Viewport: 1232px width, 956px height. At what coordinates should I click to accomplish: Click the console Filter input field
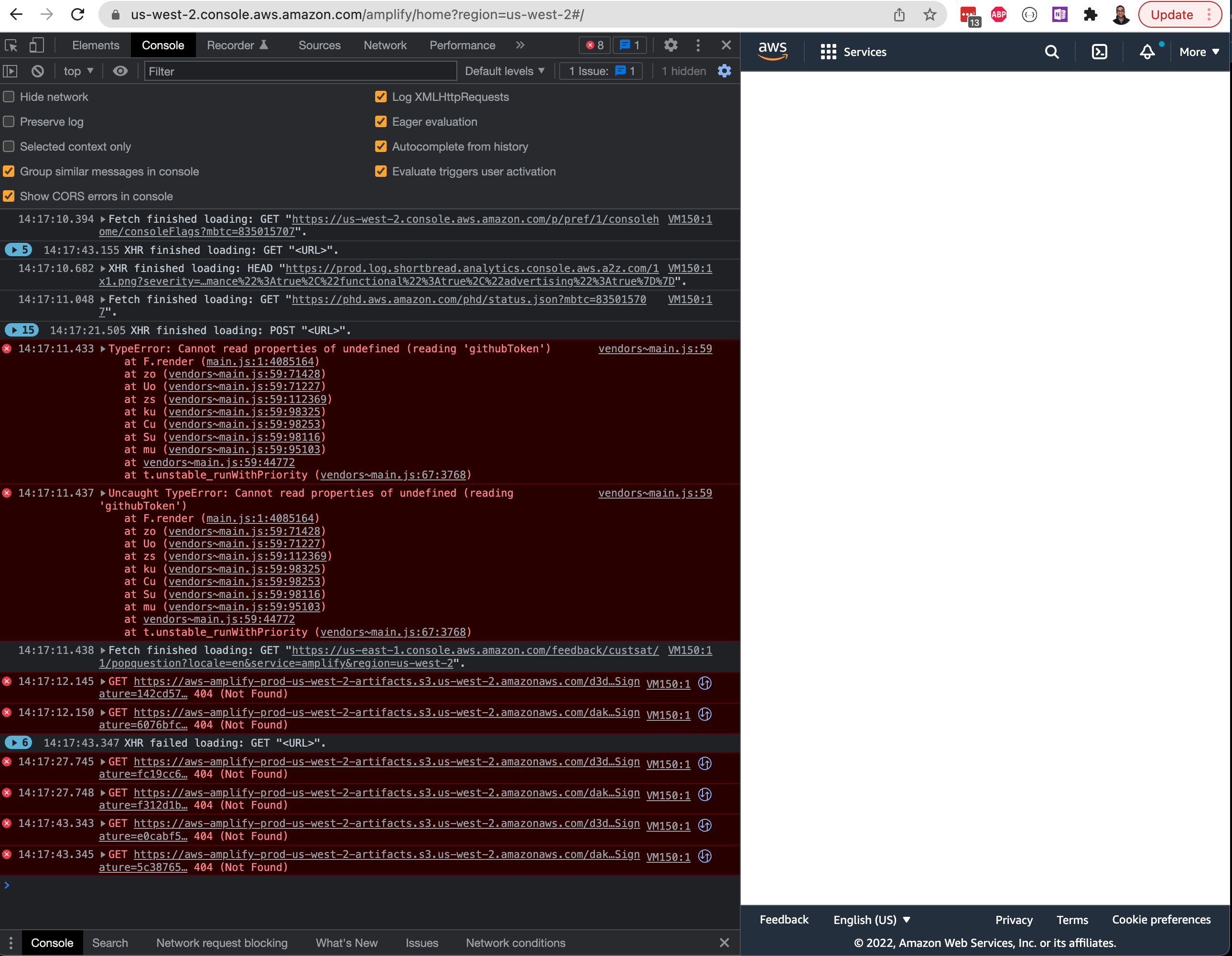tap(300, 71)
